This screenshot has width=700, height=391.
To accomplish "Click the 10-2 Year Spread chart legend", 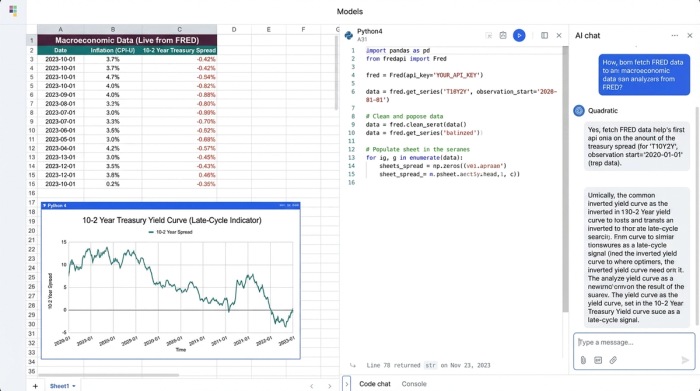I will pyautogui.click(x=171, y=232).
